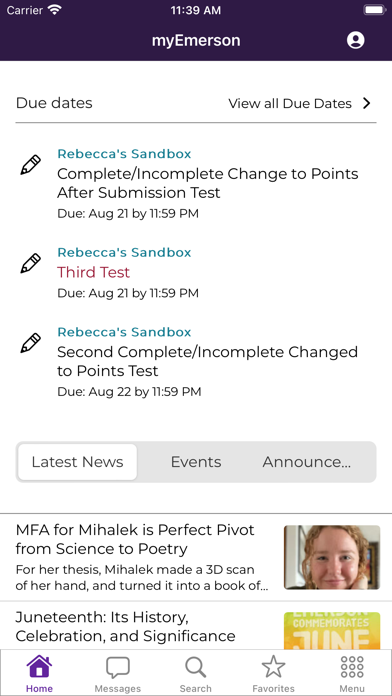This screenshot has height=696, width=392.
Task: Tap pencil icon beside Second Complete/Incomplete test
Action: pos(31,343)
